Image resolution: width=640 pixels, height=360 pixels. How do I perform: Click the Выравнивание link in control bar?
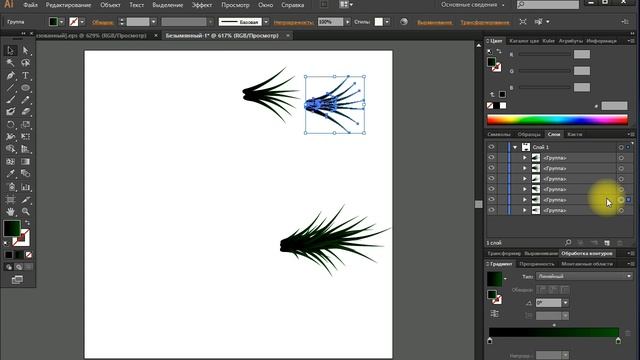(434, 22)
